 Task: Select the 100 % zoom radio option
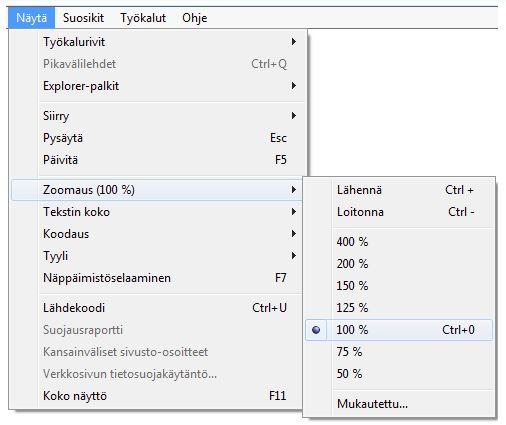tap(399, 330)
